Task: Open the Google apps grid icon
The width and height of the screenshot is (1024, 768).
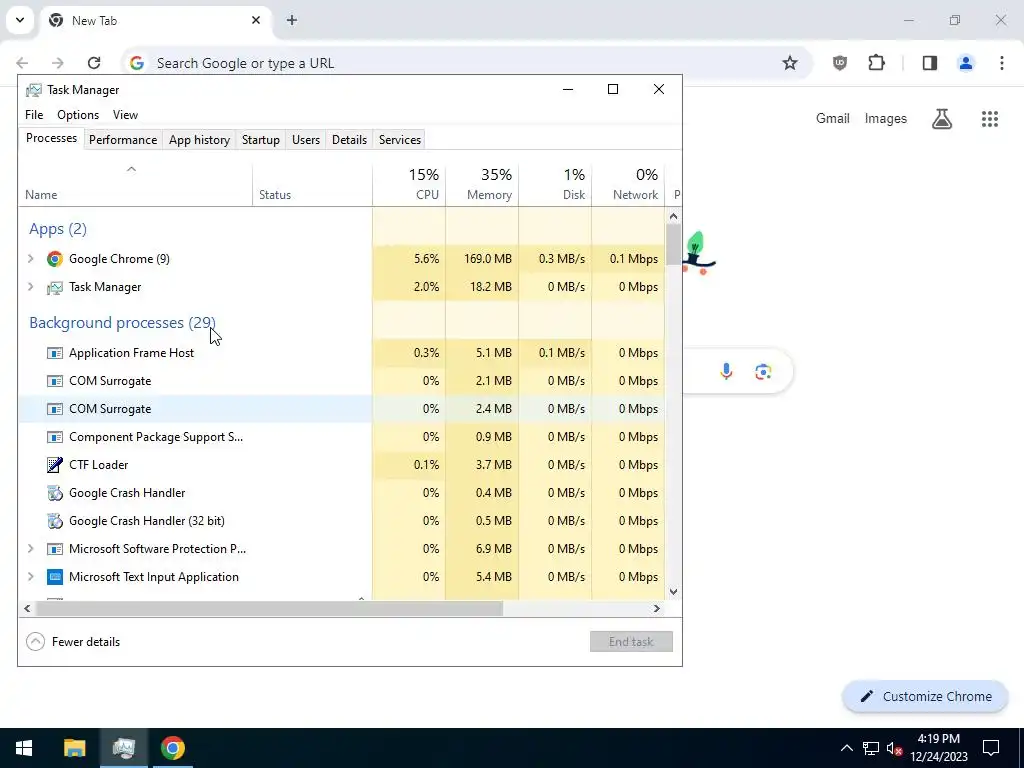Action: coord(990,119)
